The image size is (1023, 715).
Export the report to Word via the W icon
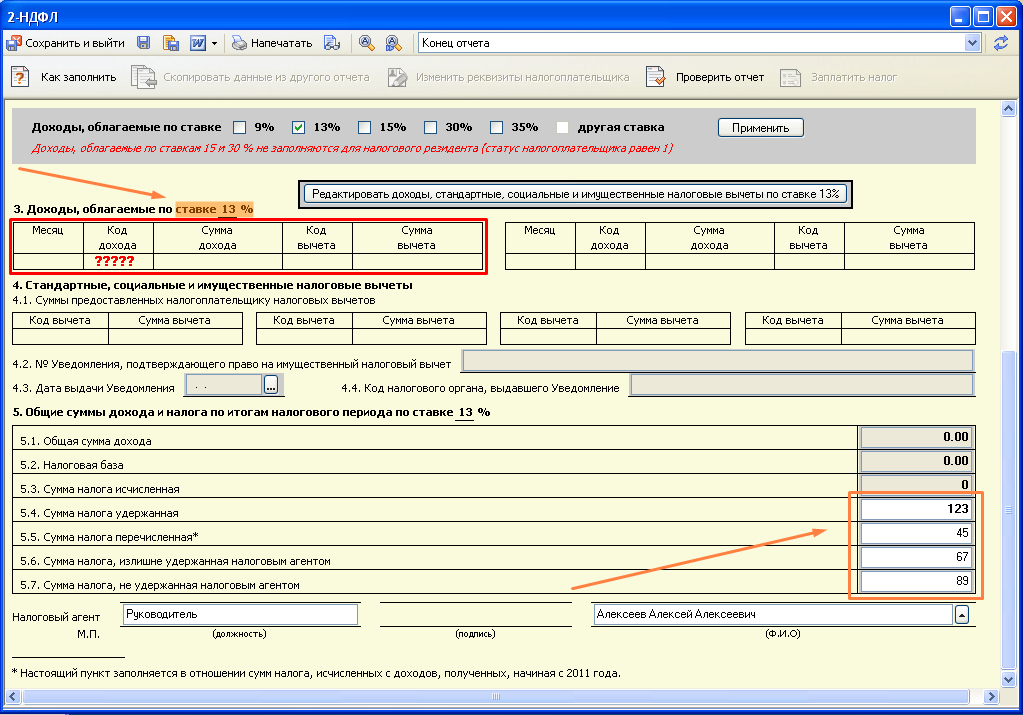[x=198, y=43]
